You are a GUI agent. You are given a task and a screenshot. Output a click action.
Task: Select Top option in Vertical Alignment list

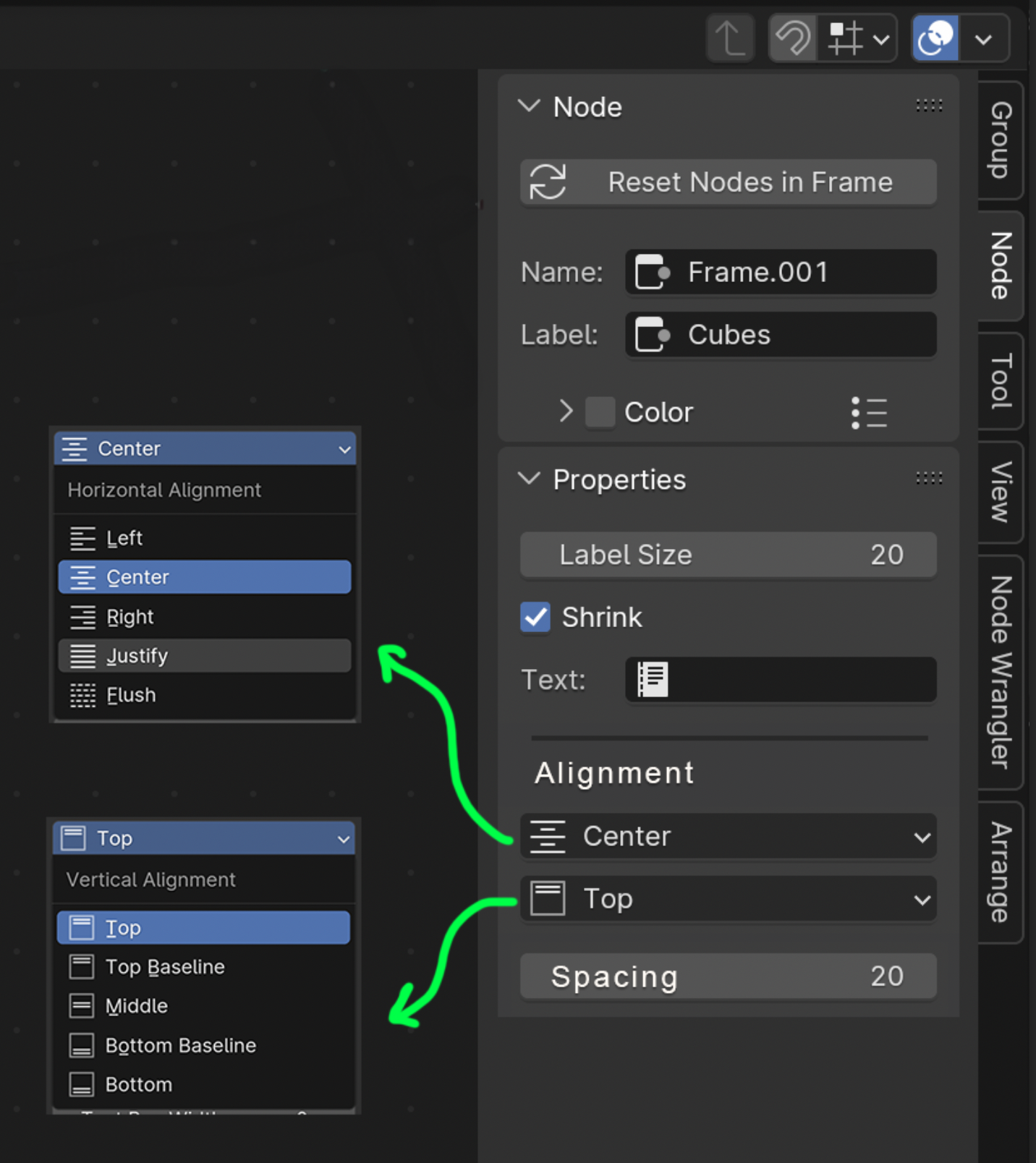[203, 928]
